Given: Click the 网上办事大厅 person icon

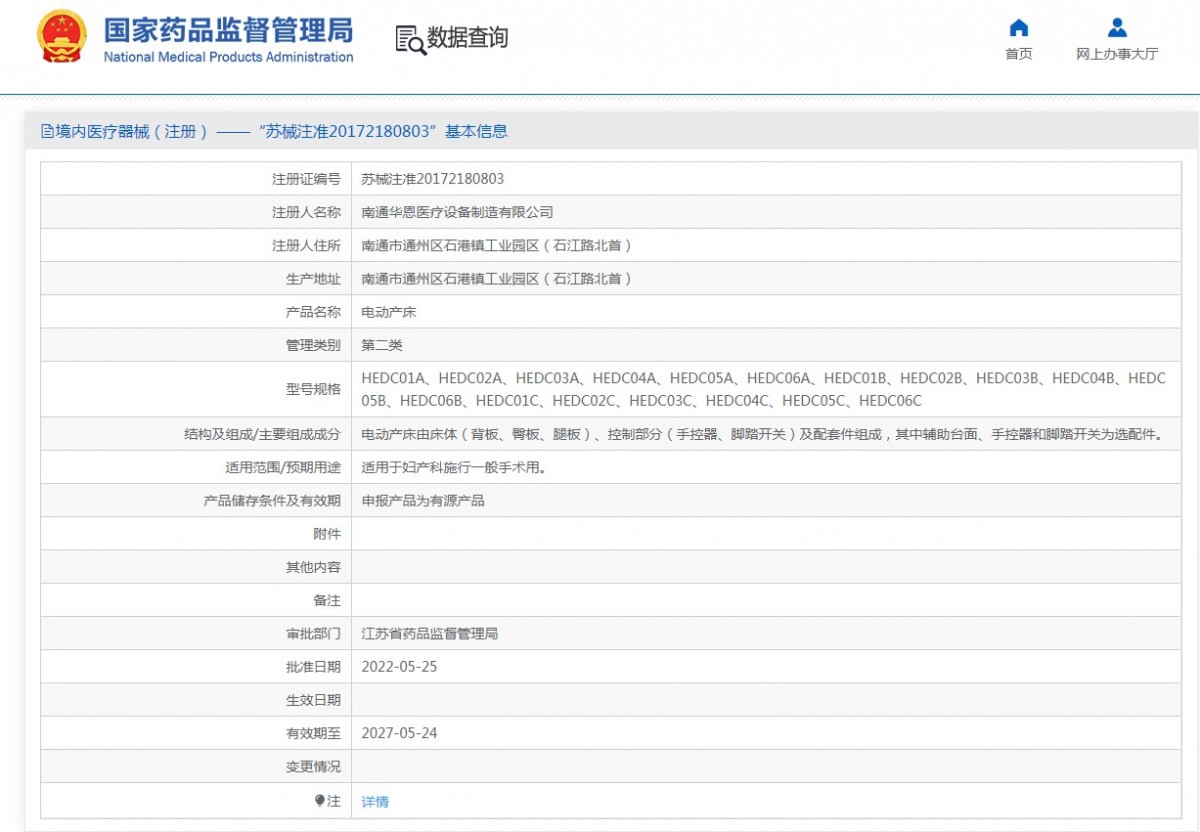Looking at the screenshot, I should click(x=1117, y=28).
